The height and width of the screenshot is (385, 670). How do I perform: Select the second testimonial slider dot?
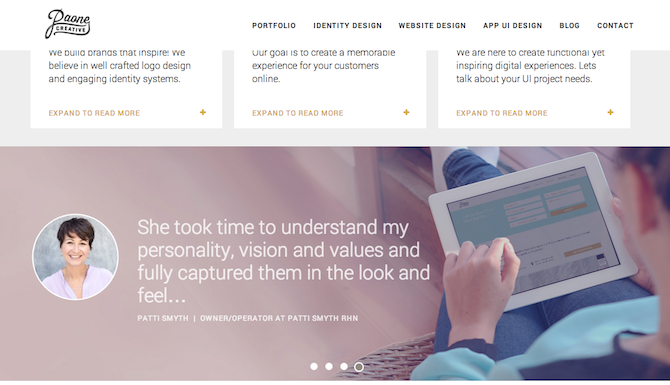click(329, 366)
